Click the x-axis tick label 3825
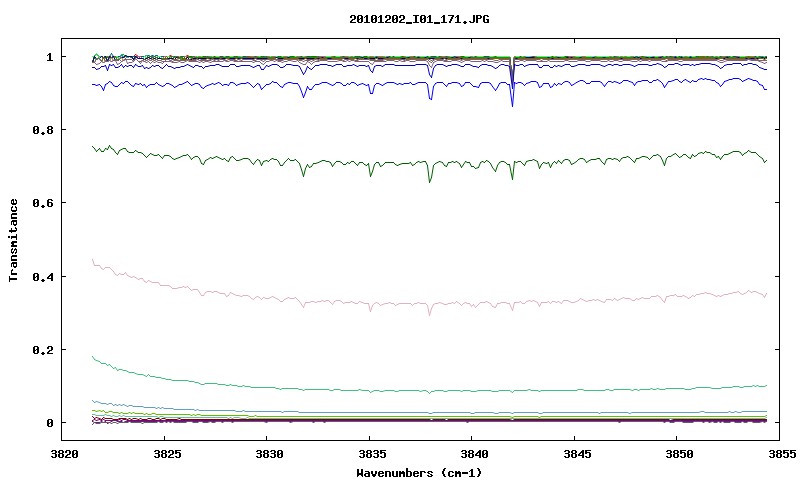The image size is (800, 480). [167, 454]
